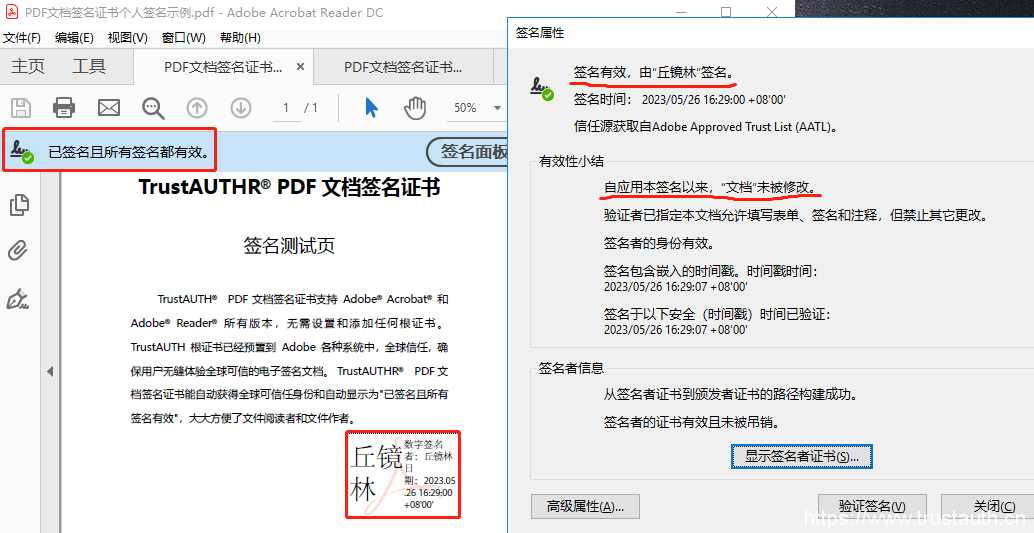Open attachments paperclip panel in sidebar
This screenshot has height=533, width=1034.
click(x=18, y=251)
